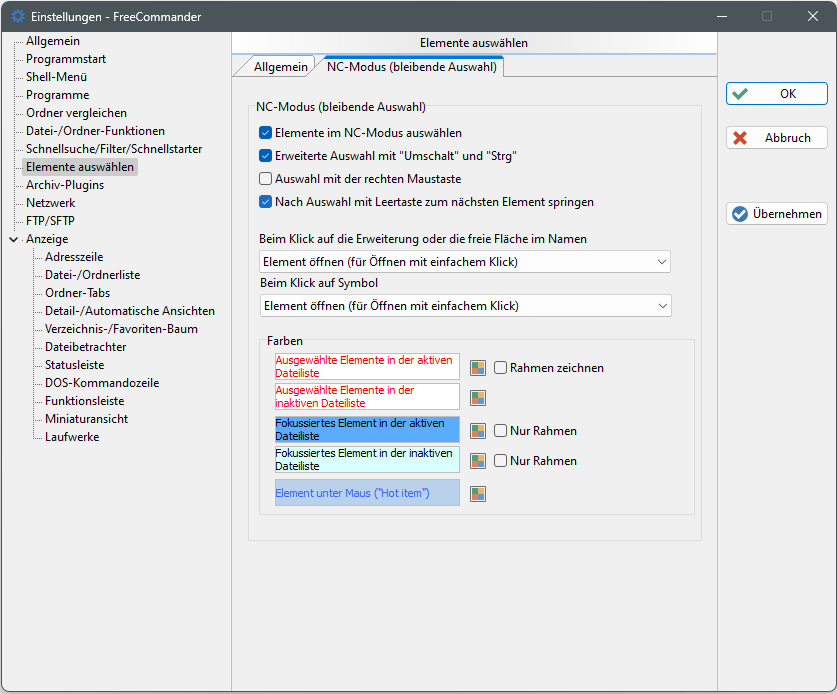The image size is (837, 694).
Task: Collapse the Anzeige tree node
Action: [13, 239]
